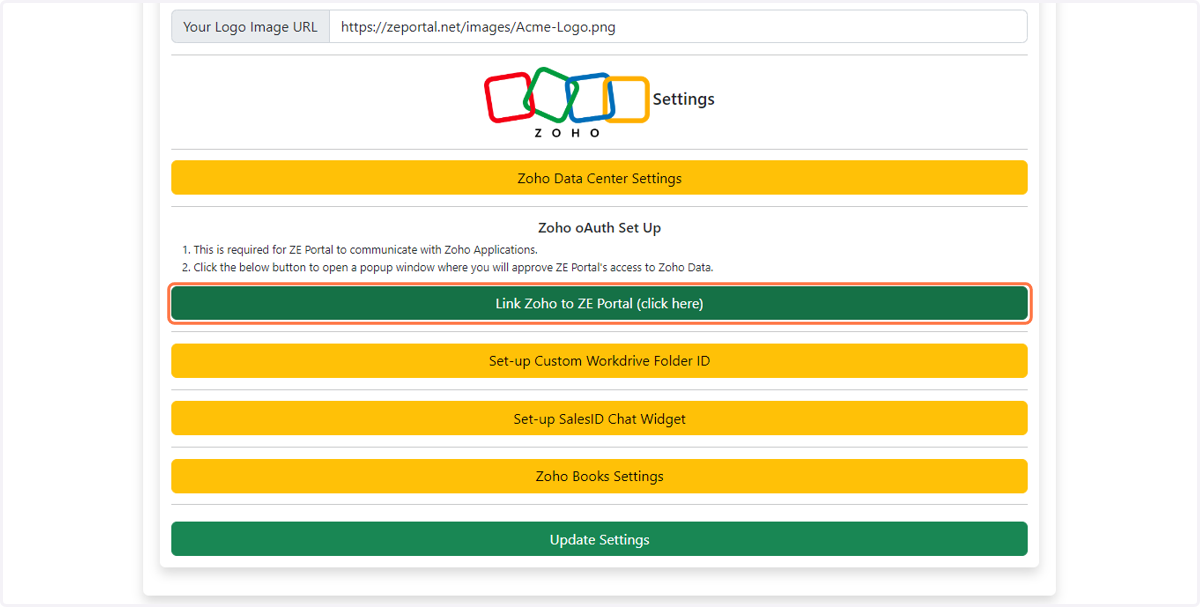
Task: Click the Update Settings button
Action: click(599, 539)
